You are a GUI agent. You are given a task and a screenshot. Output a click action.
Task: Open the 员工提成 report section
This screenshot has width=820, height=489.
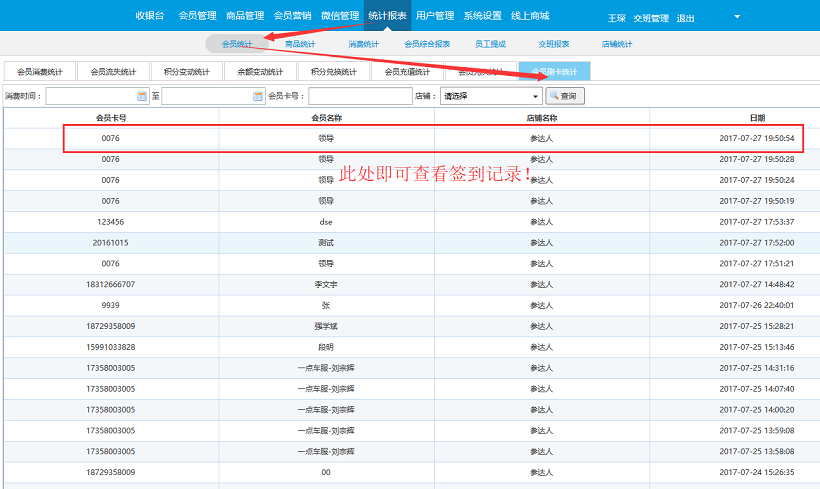490,44
